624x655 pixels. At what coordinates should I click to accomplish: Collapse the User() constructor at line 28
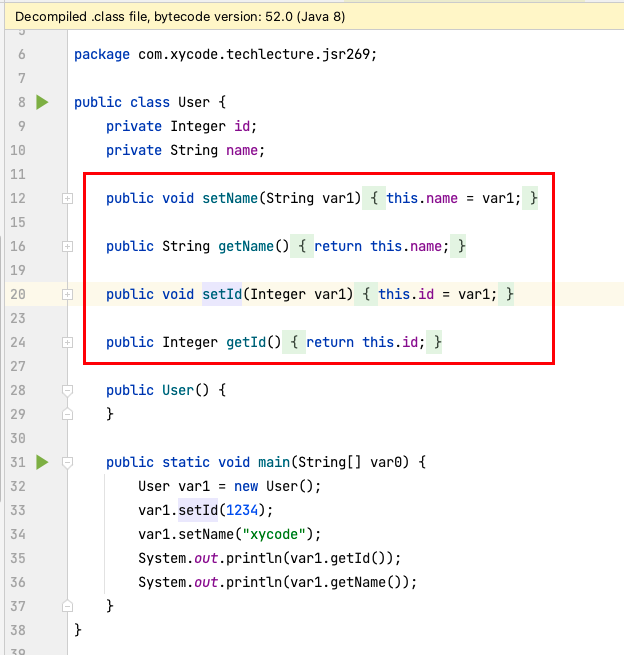click(68, 390)
